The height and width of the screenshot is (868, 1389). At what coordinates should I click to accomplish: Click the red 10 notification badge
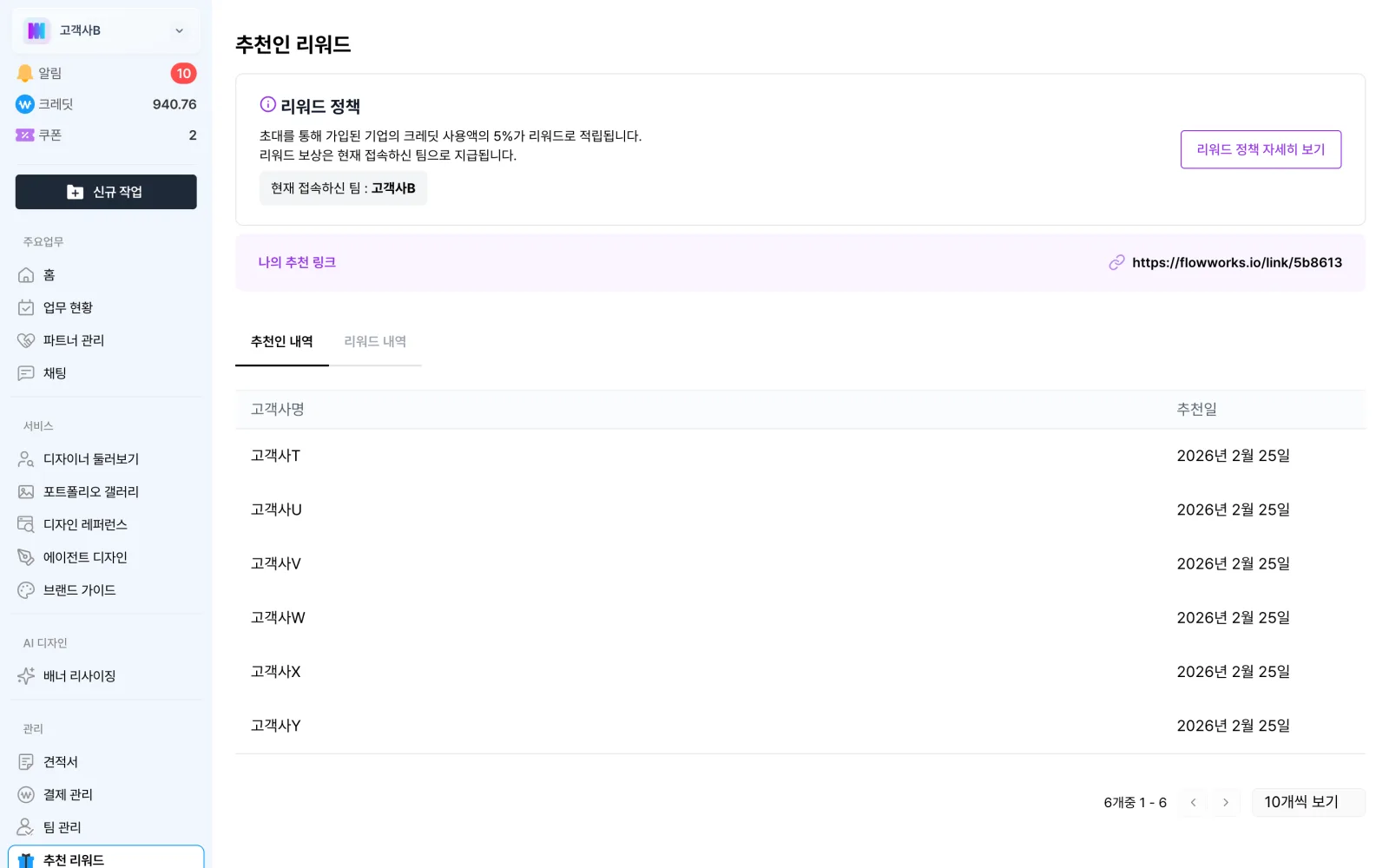click(x=183, y=74)
